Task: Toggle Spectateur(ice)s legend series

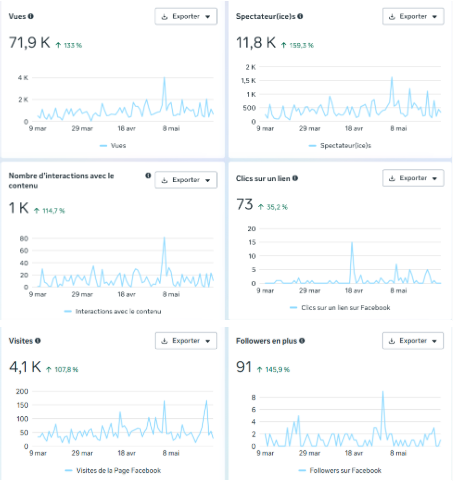Action: tap(340, 146)
